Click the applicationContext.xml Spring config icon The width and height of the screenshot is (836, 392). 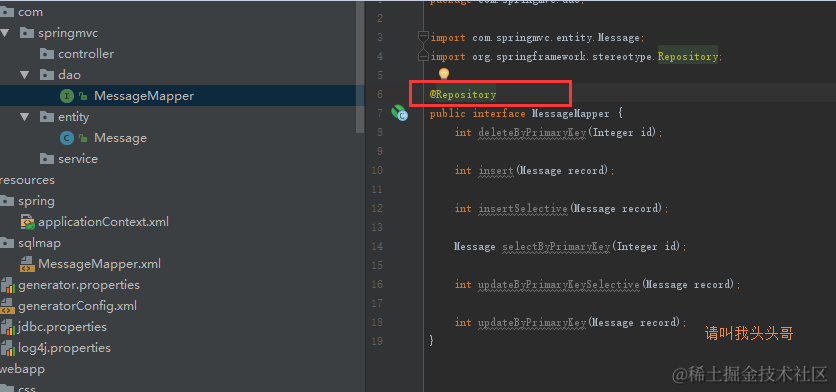(x=27, y=222)
